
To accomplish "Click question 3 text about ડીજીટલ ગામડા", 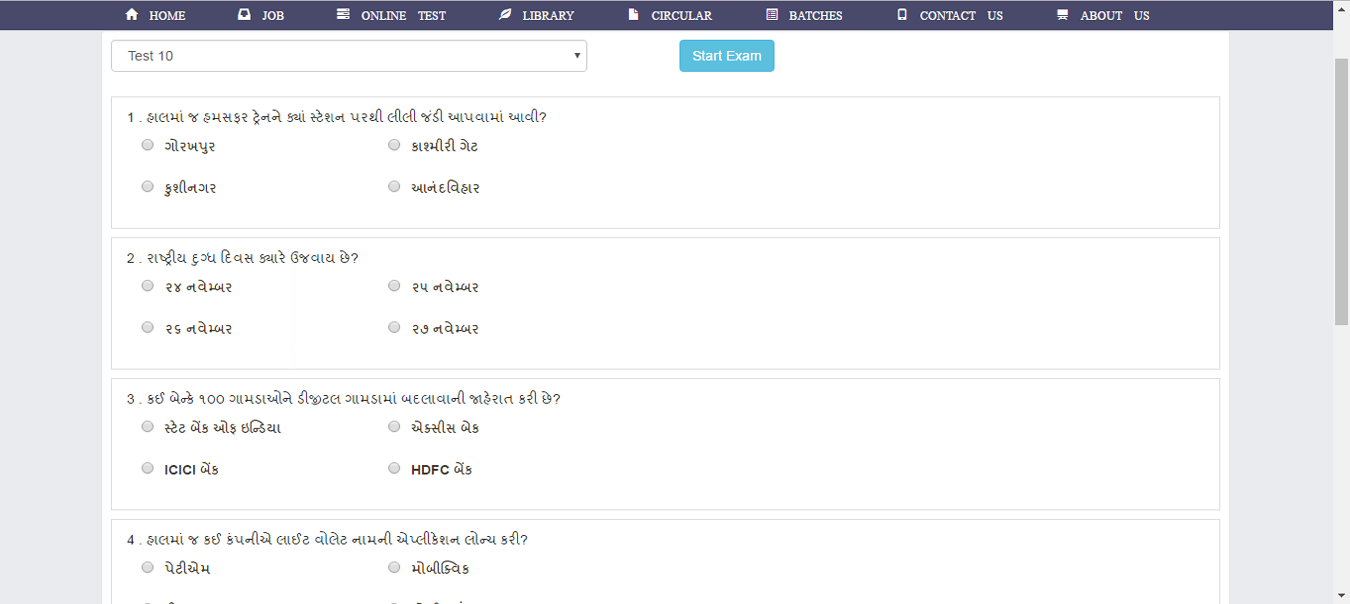I will click(x=344, y=399).
